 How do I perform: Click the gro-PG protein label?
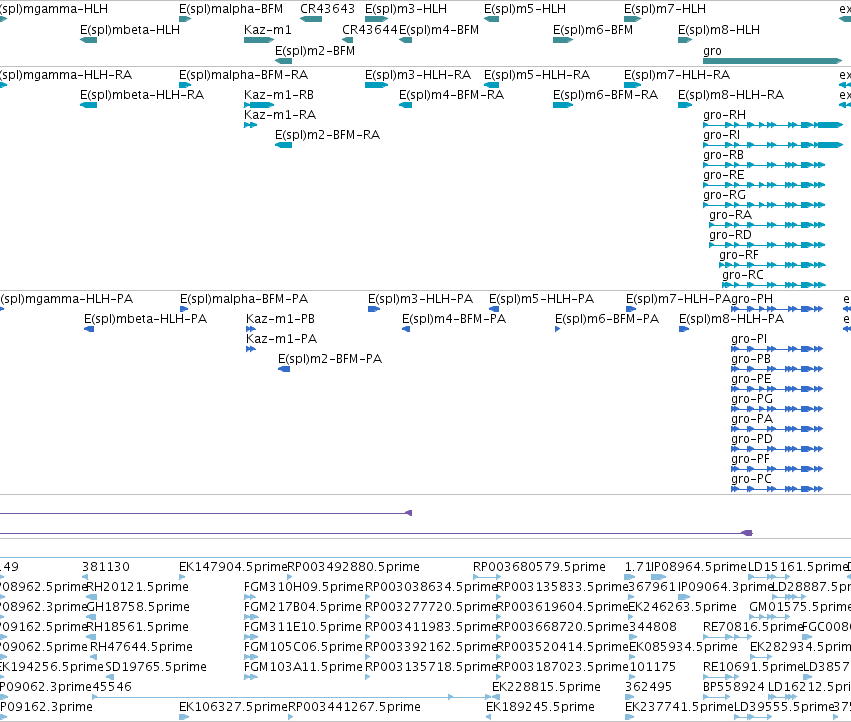[x=752, y=400]
